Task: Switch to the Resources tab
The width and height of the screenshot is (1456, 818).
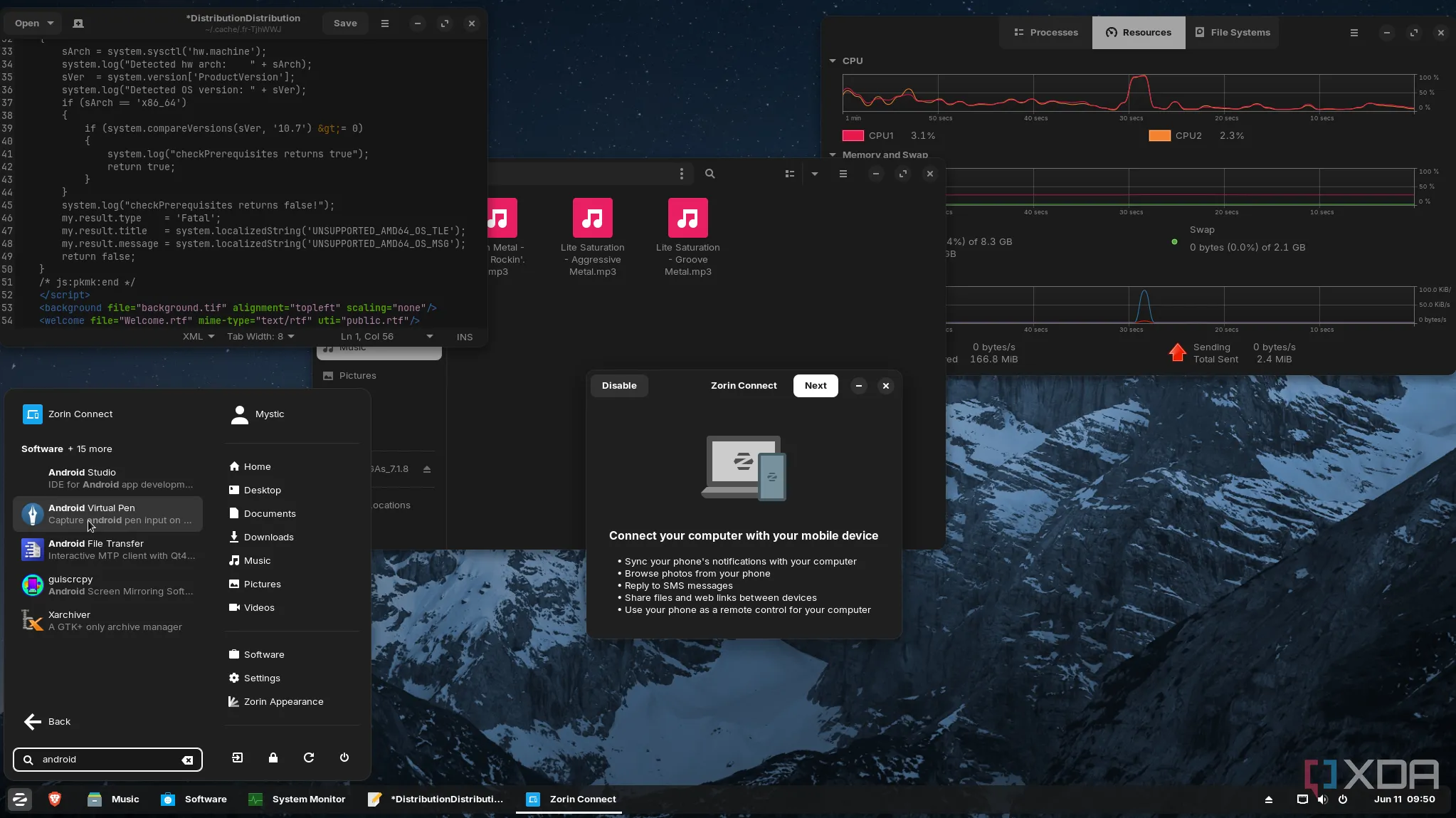Action: [1139, 33]
